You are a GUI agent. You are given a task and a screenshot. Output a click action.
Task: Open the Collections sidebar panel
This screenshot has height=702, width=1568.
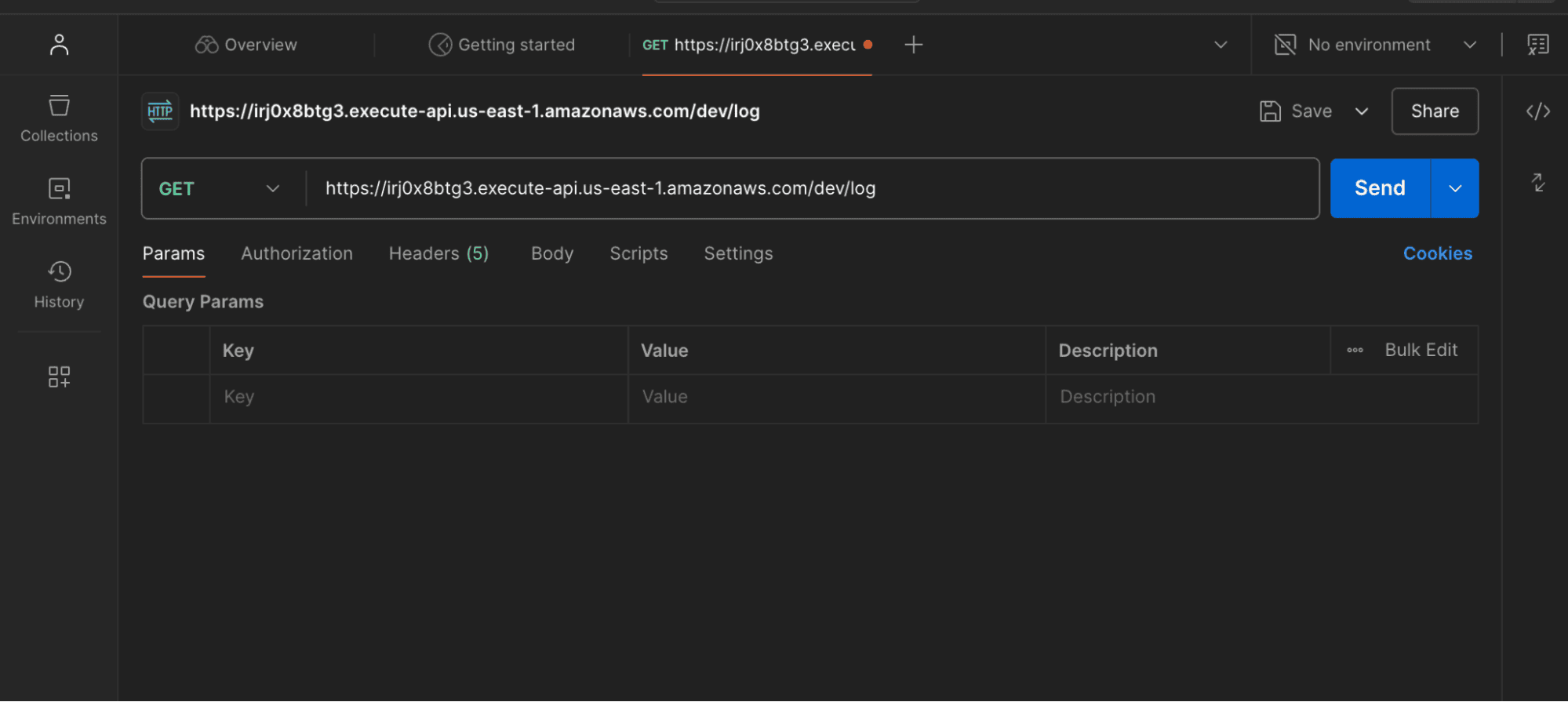[x=59, y=118]
